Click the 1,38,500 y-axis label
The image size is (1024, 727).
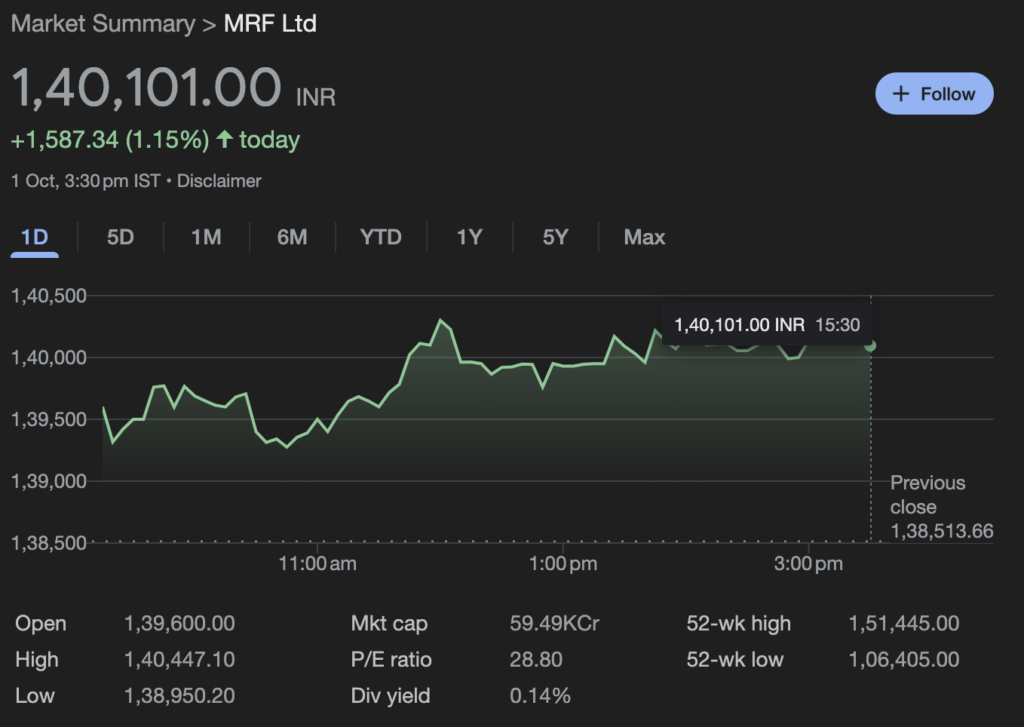pos(49,543)
